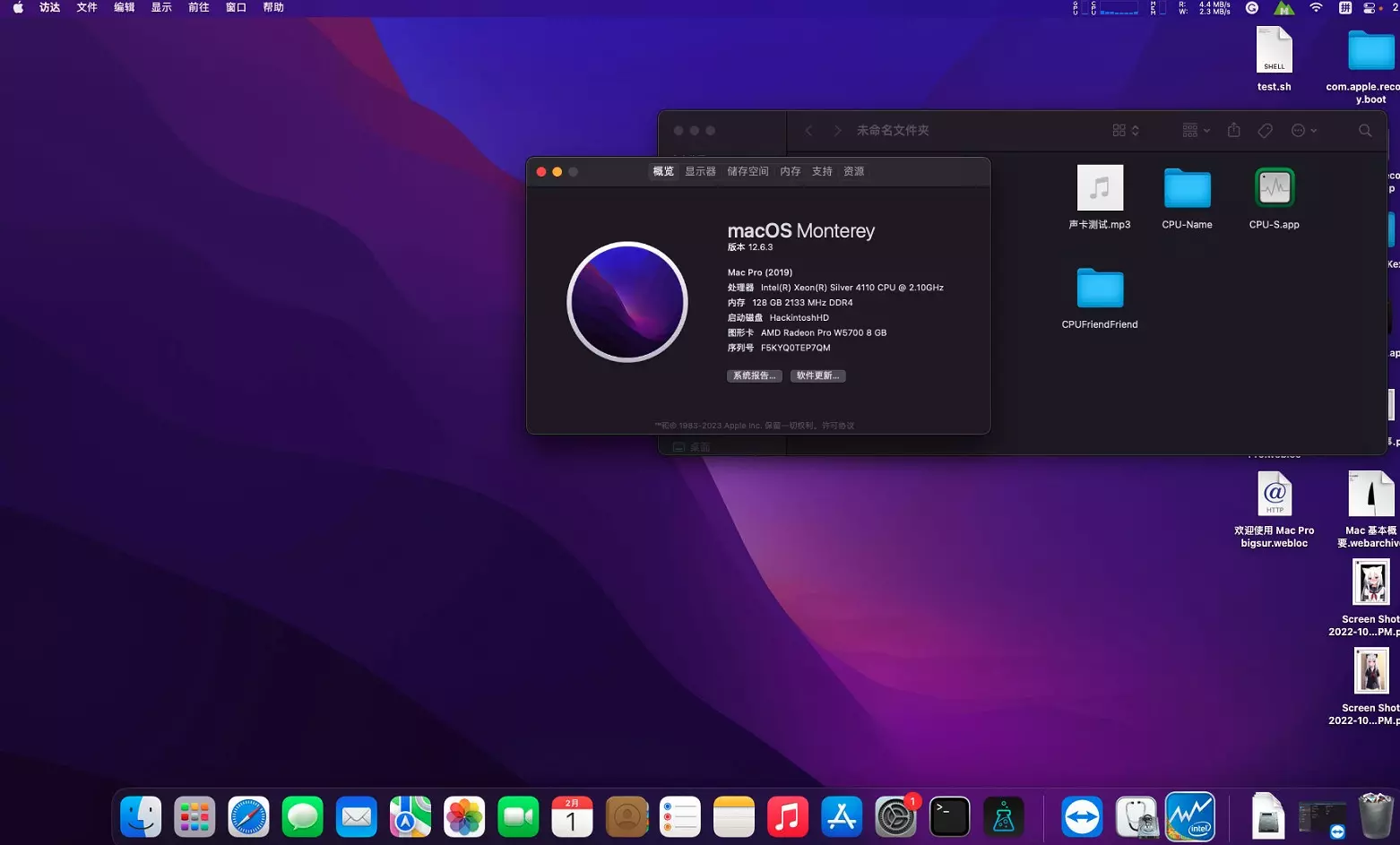Open the Finder search icon
This screenshot has height=845, width=1400.
tap(1365, 131)
